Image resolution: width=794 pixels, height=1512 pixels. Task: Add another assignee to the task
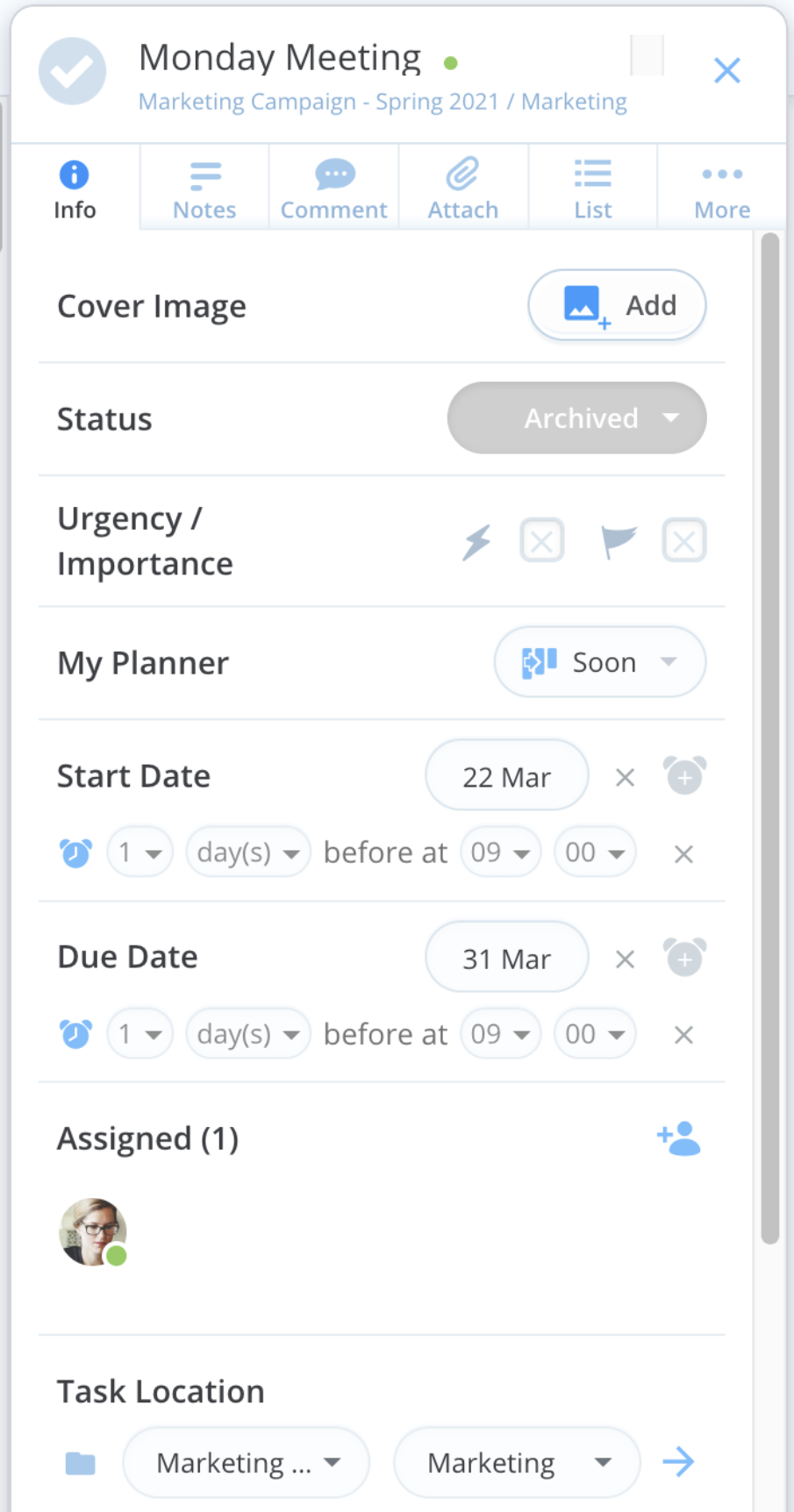click(x=679, y=1138)
